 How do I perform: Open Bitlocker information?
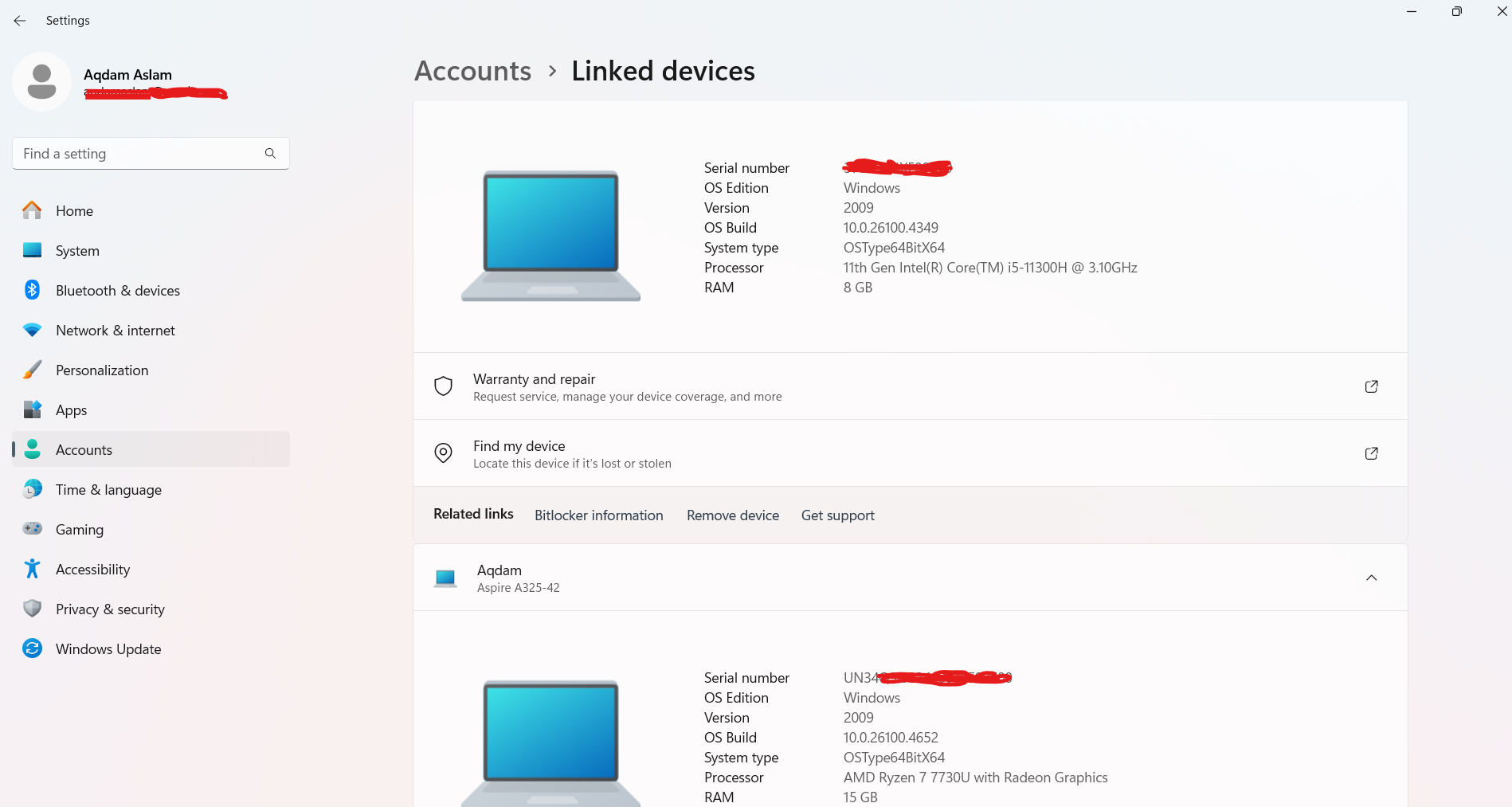coord(599,515)
